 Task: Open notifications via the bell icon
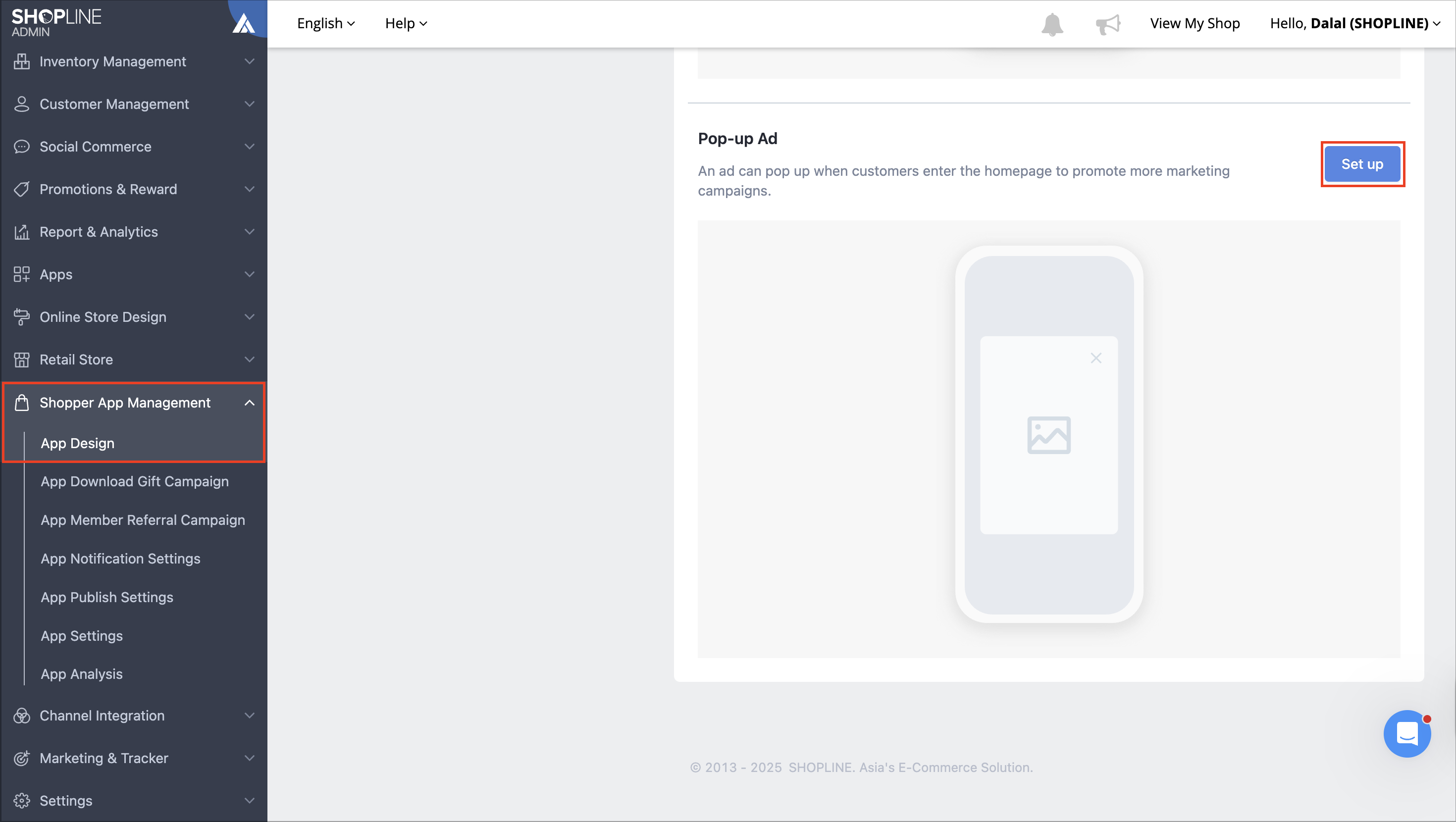coord(1052,24)
